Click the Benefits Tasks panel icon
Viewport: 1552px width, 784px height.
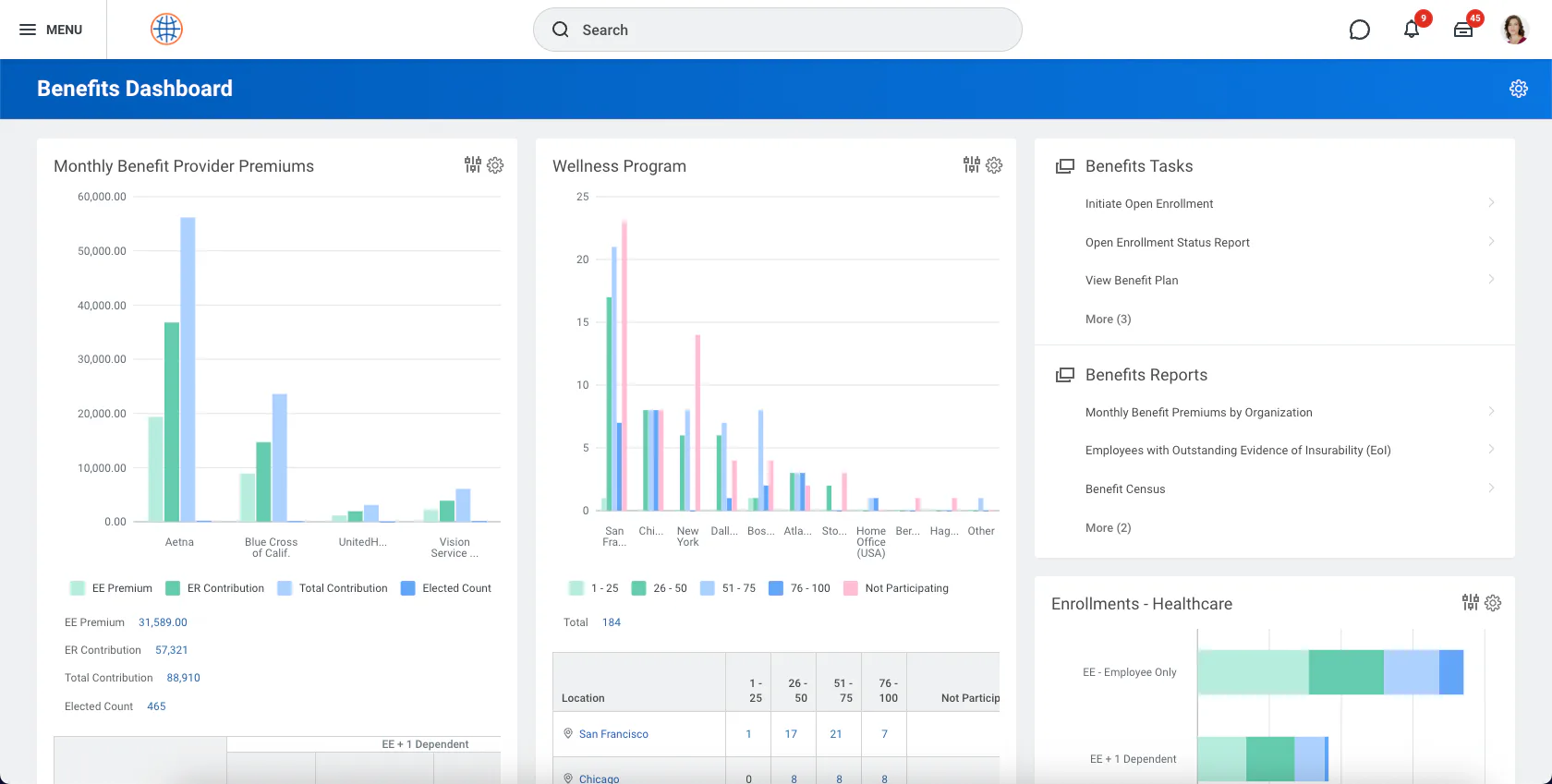(1065, 166)
